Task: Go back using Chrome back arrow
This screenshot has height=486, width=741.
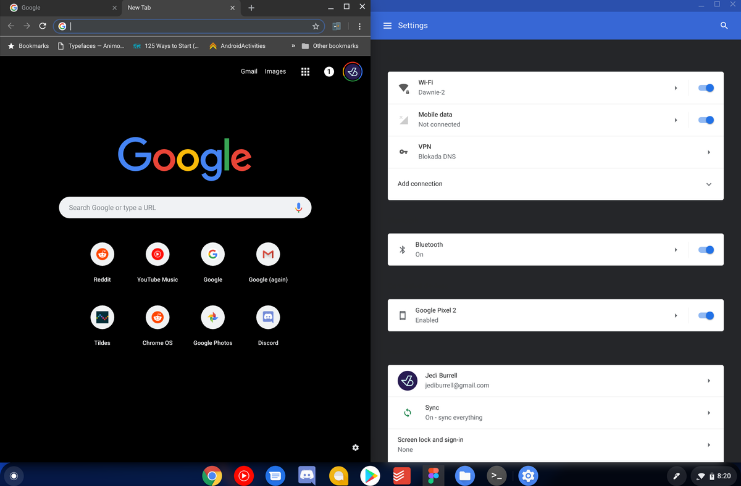Action: coord(11,26)
